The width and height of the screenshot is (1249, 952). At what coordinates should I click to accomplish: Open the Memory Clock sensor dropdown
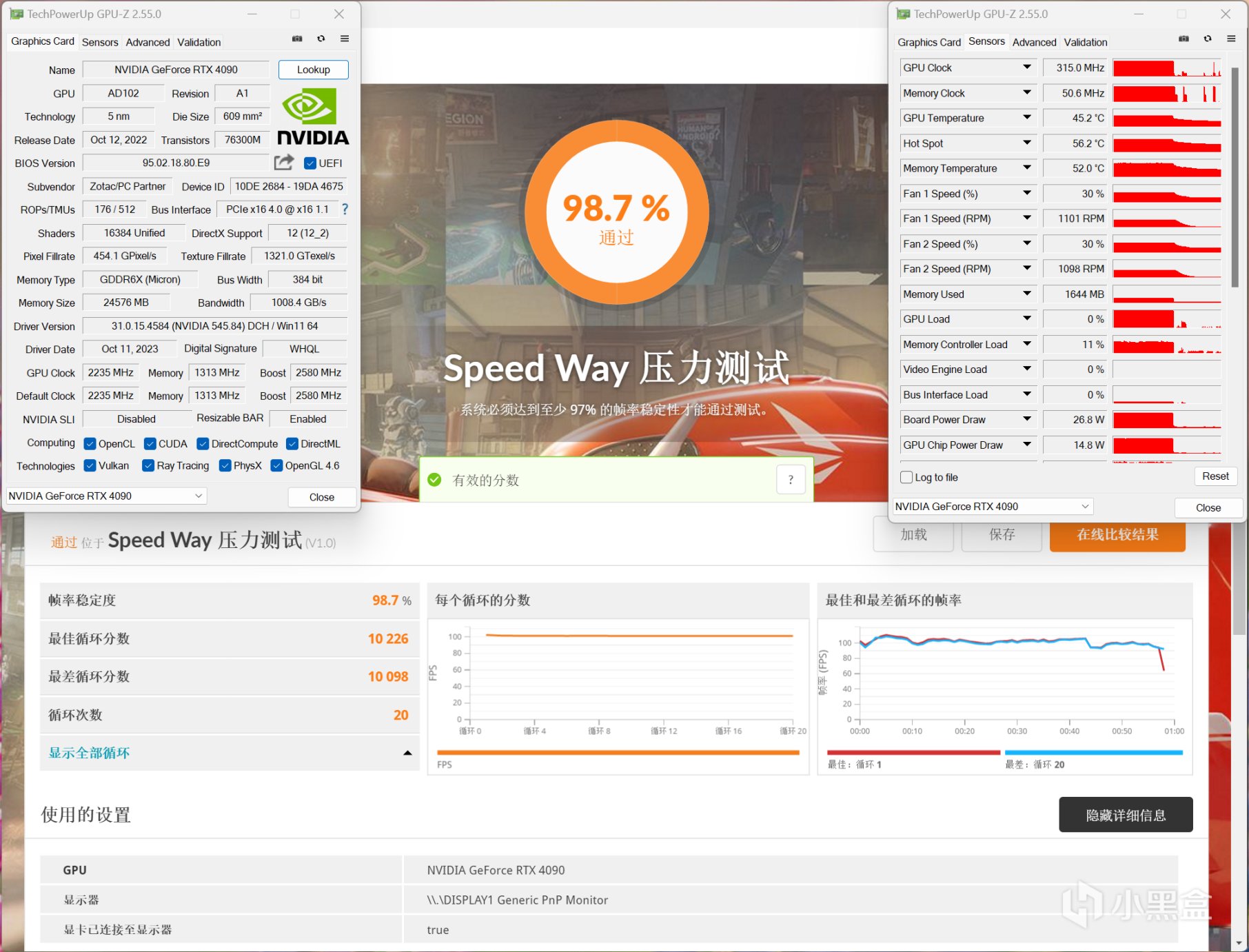point(1027,93)
